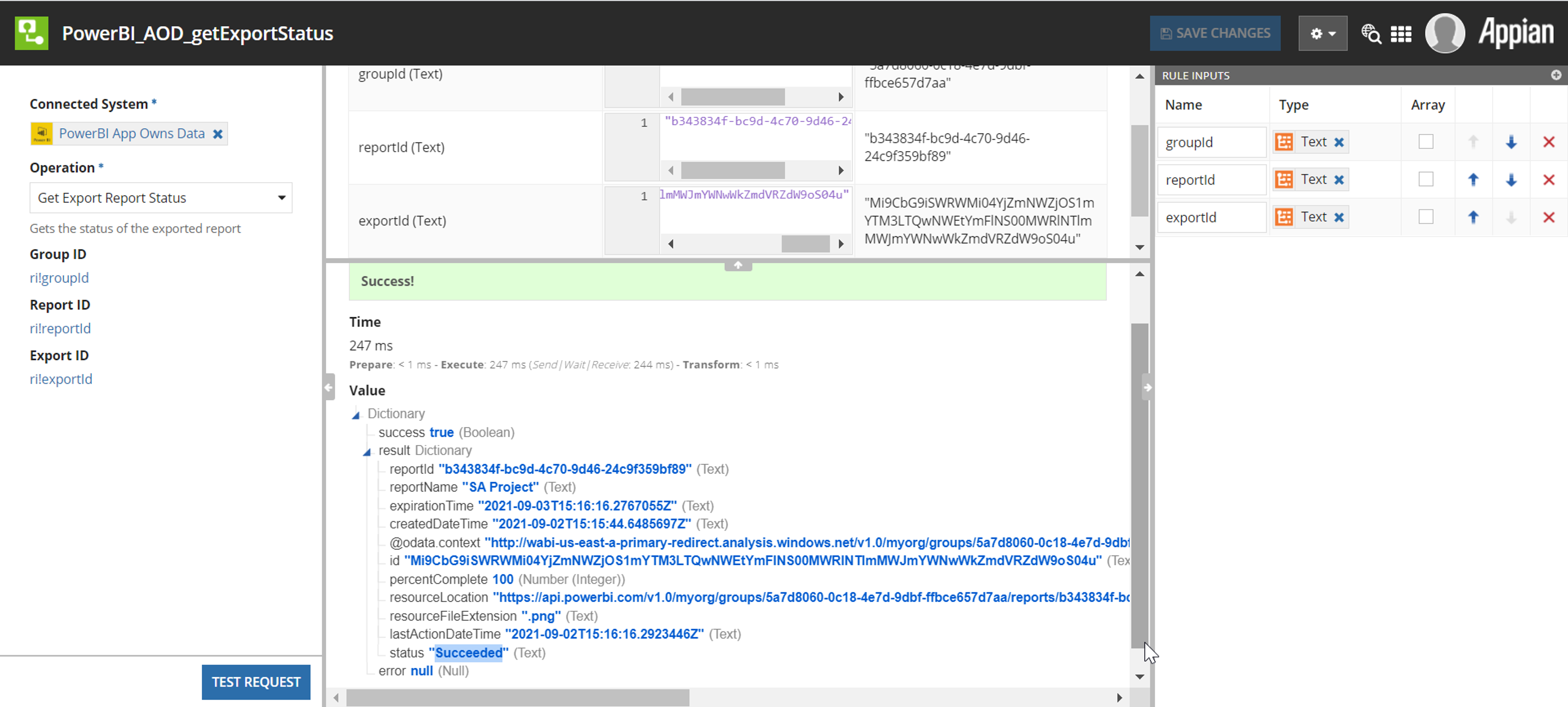Delete the exportId rule input
This screenshot has height=707, width=1568.
tap(1548, 217)
